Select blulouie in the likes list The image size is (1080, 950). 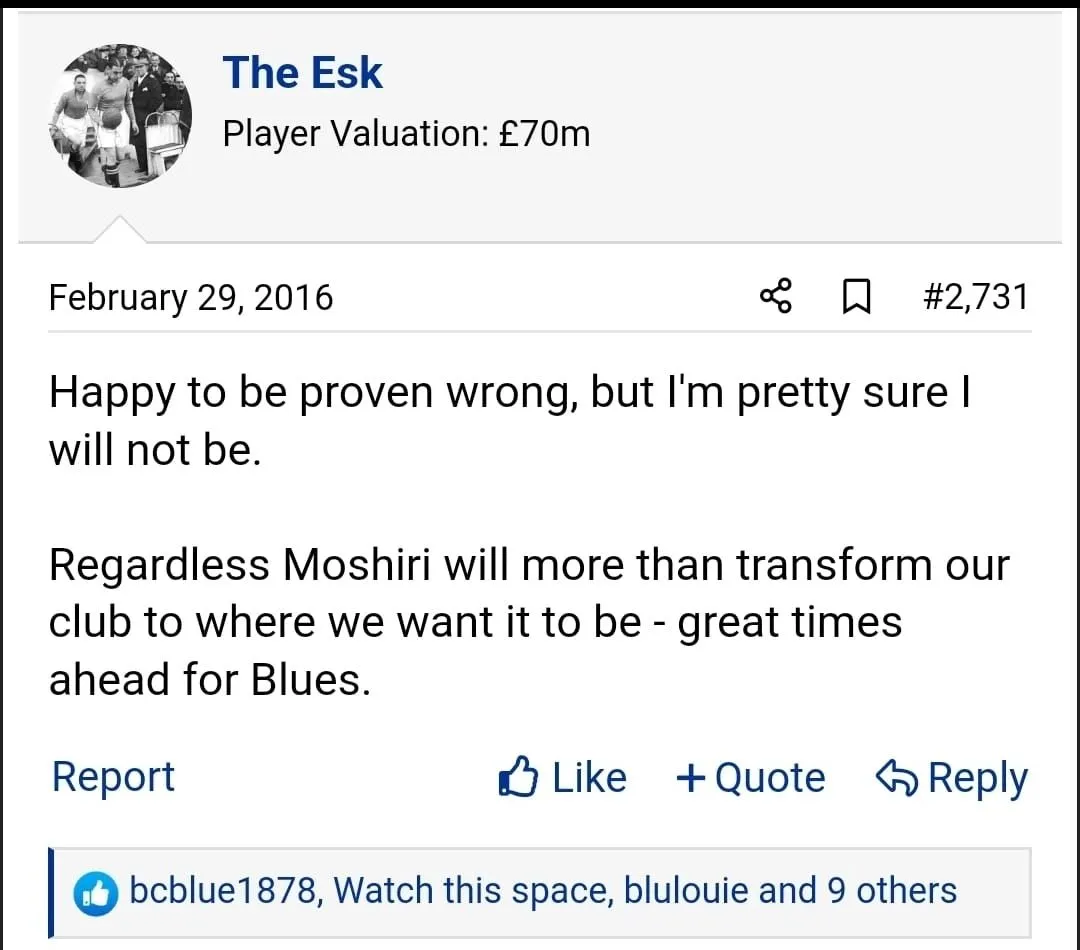687,891
